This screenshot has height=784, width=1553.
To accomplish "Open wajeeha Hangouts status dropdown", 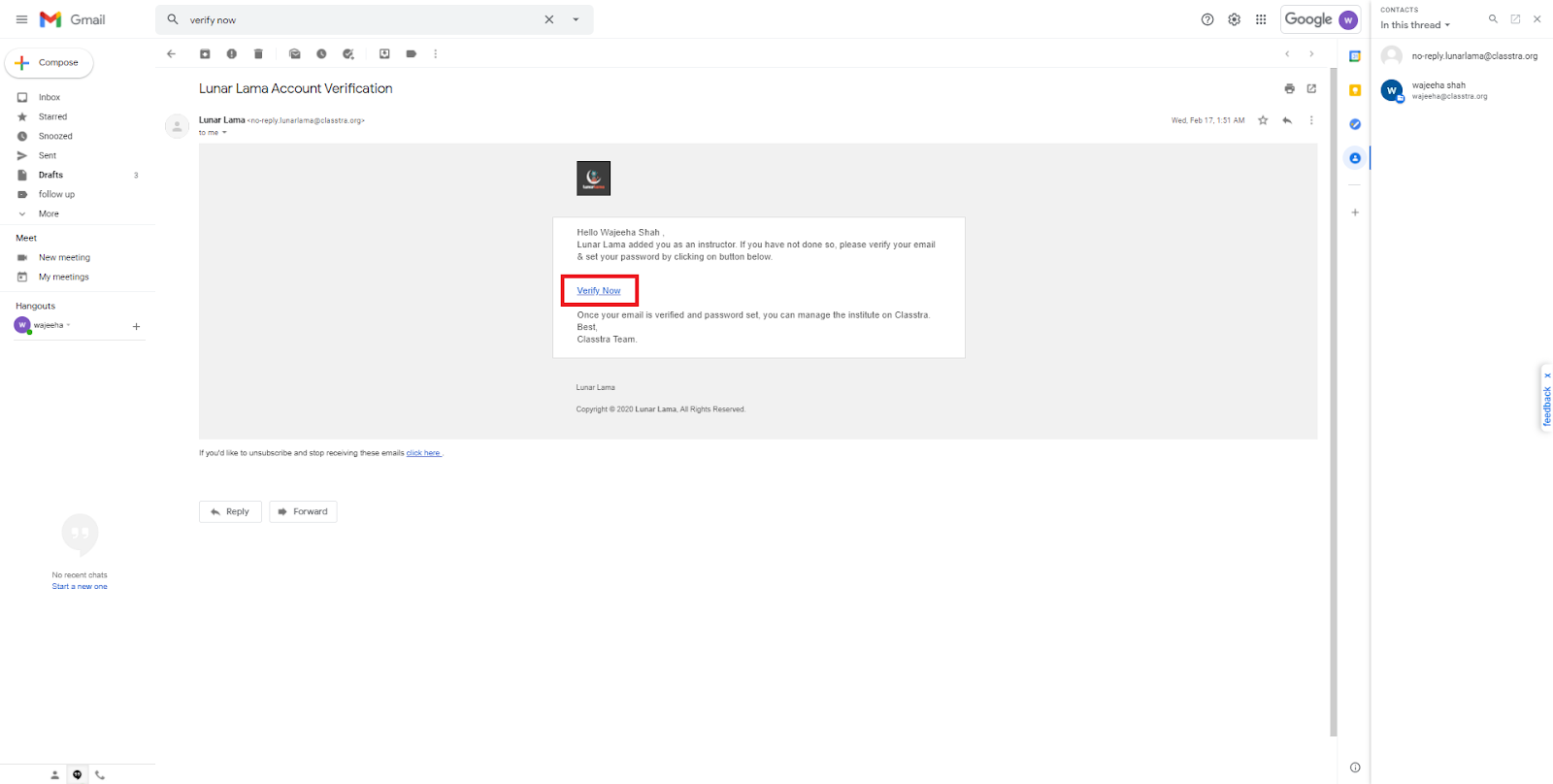I will point(68,325).
